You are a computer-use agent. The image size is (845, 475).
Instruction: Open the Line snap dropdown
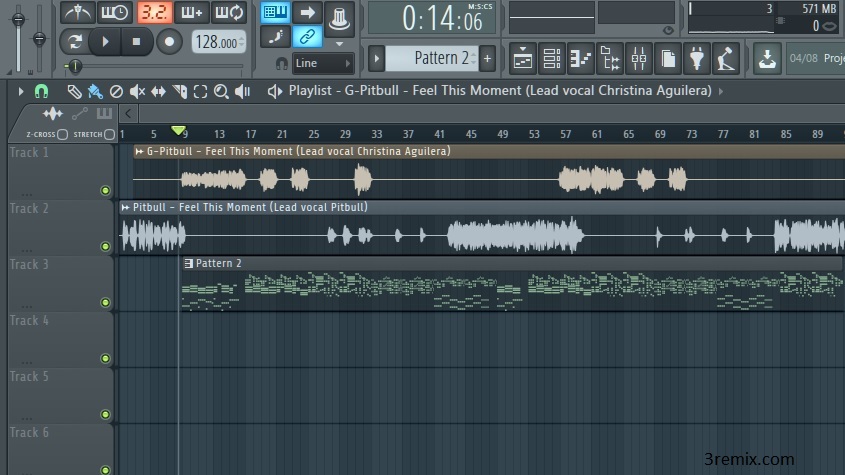point(322,63)
